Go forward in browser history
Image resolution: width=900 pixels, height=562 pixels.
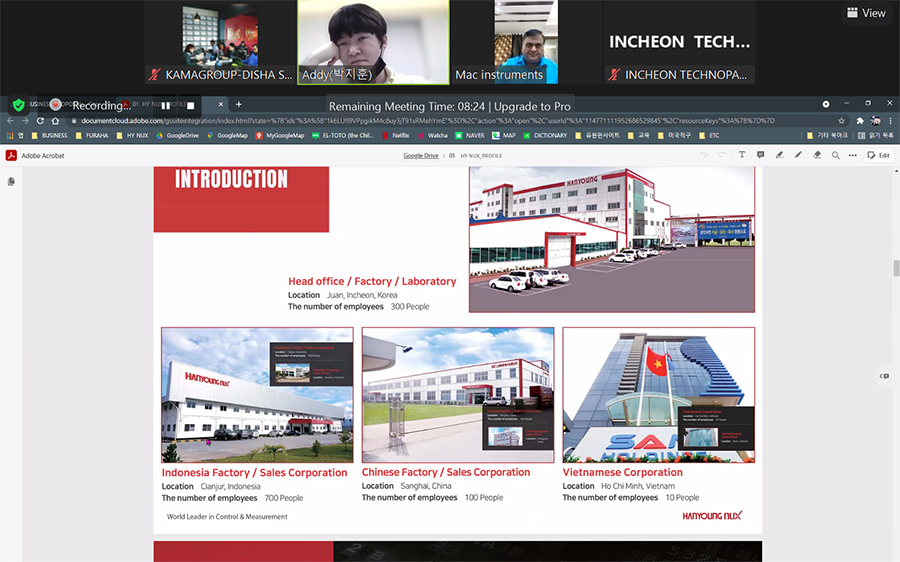tap(25, 121)
